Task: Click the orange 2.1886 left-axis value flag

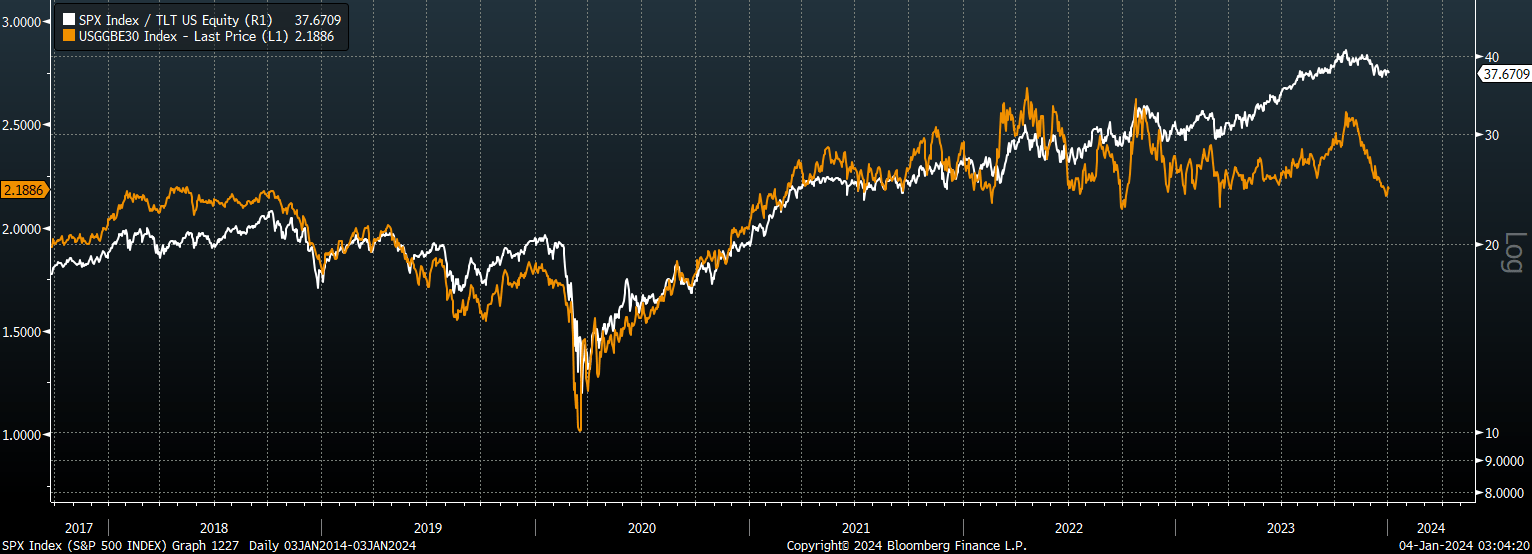Action: (24, 190)
